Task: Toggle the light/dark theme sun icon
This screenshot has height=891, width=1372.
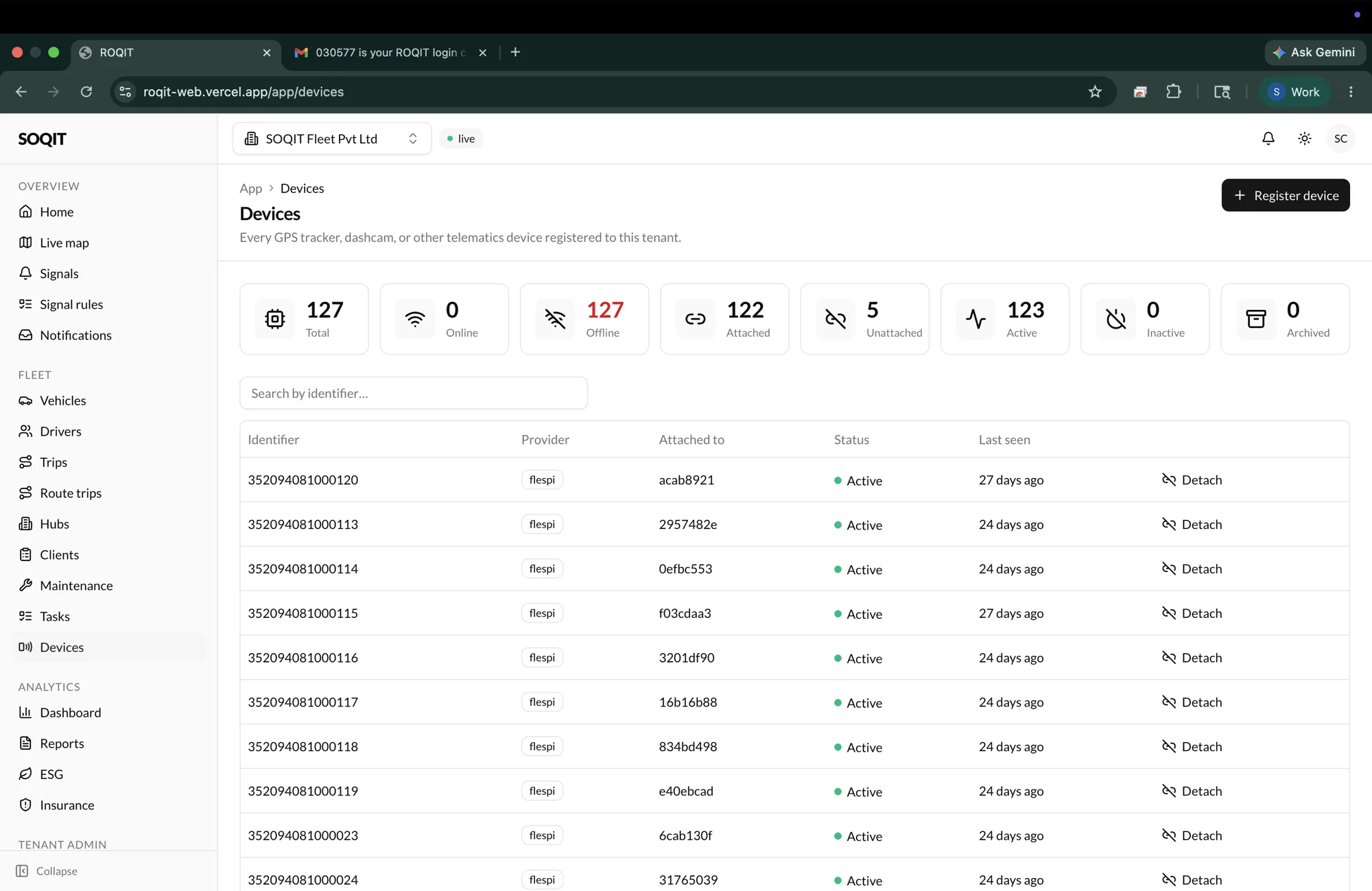Action: point(1304,139)
